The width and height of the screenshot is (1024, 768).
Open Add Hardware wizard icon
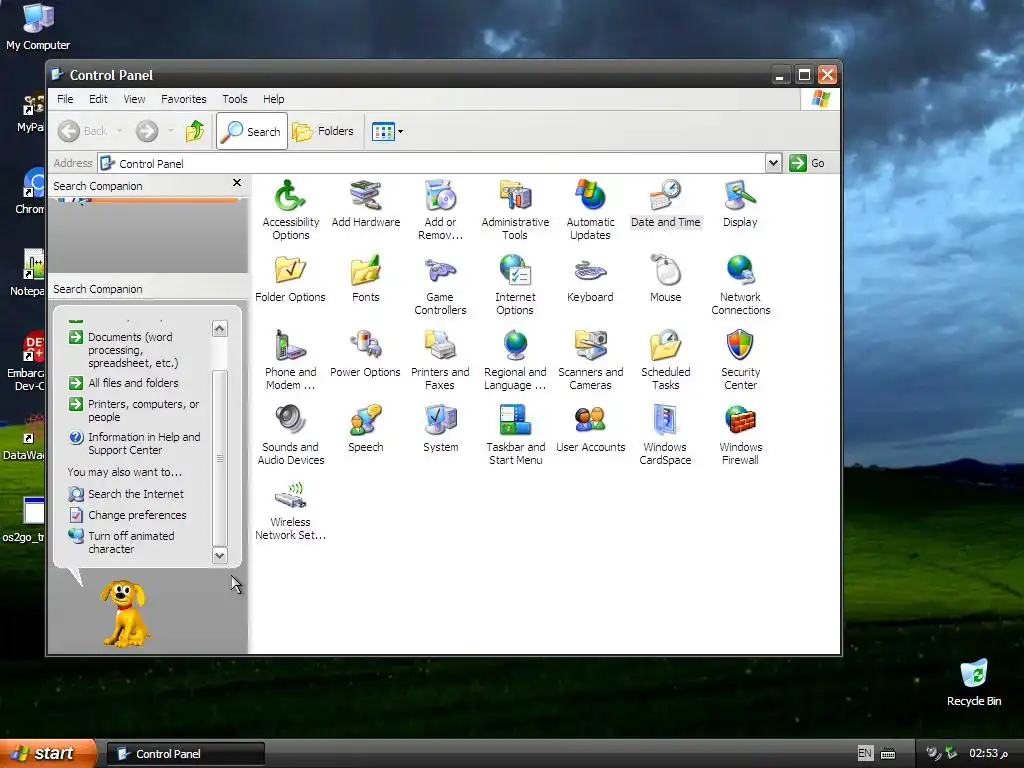click(x=365, y=204)
